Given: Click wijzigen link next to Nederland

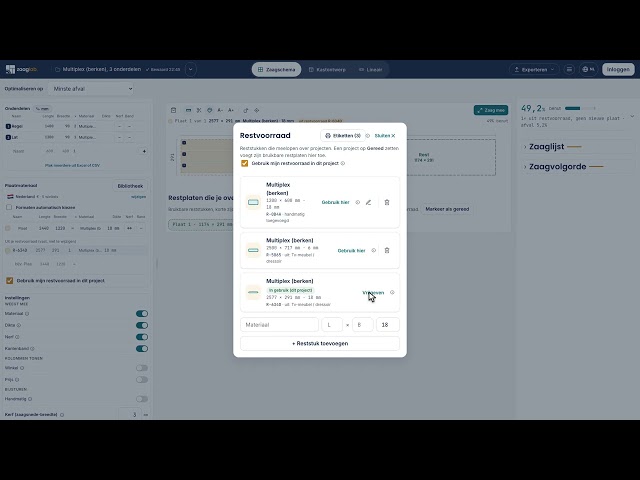Looking at the screenshot, I should pyautogui.click(x=139, y=197).
